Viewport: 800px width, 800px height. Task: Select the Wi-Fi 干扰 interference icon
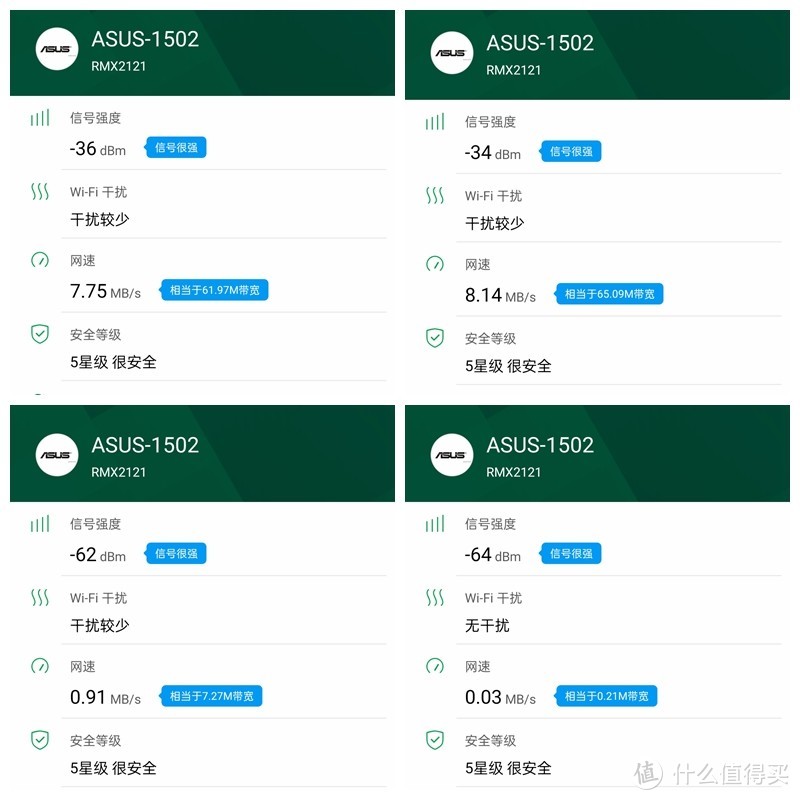(x=39, y=192)
